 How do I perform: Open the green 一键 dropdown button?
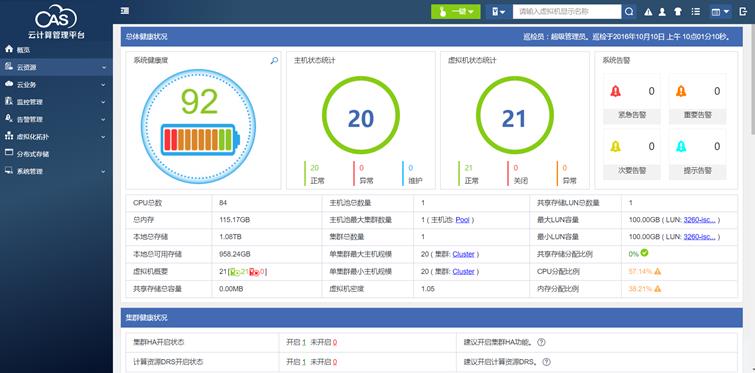tap(456, 12)
